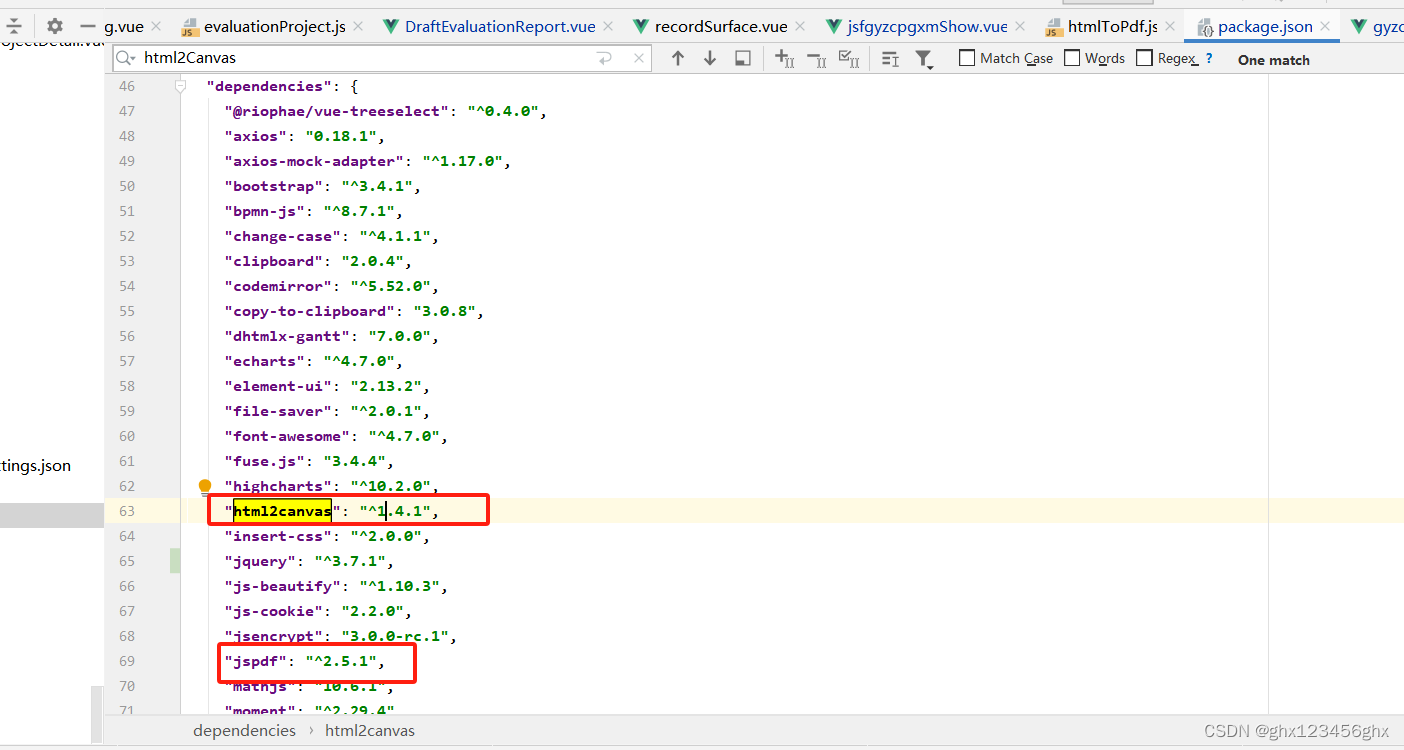The height and width of the screenshot is (750, 1404).
Task: Click the "echarts" dependency key
Action: point(265,361)
